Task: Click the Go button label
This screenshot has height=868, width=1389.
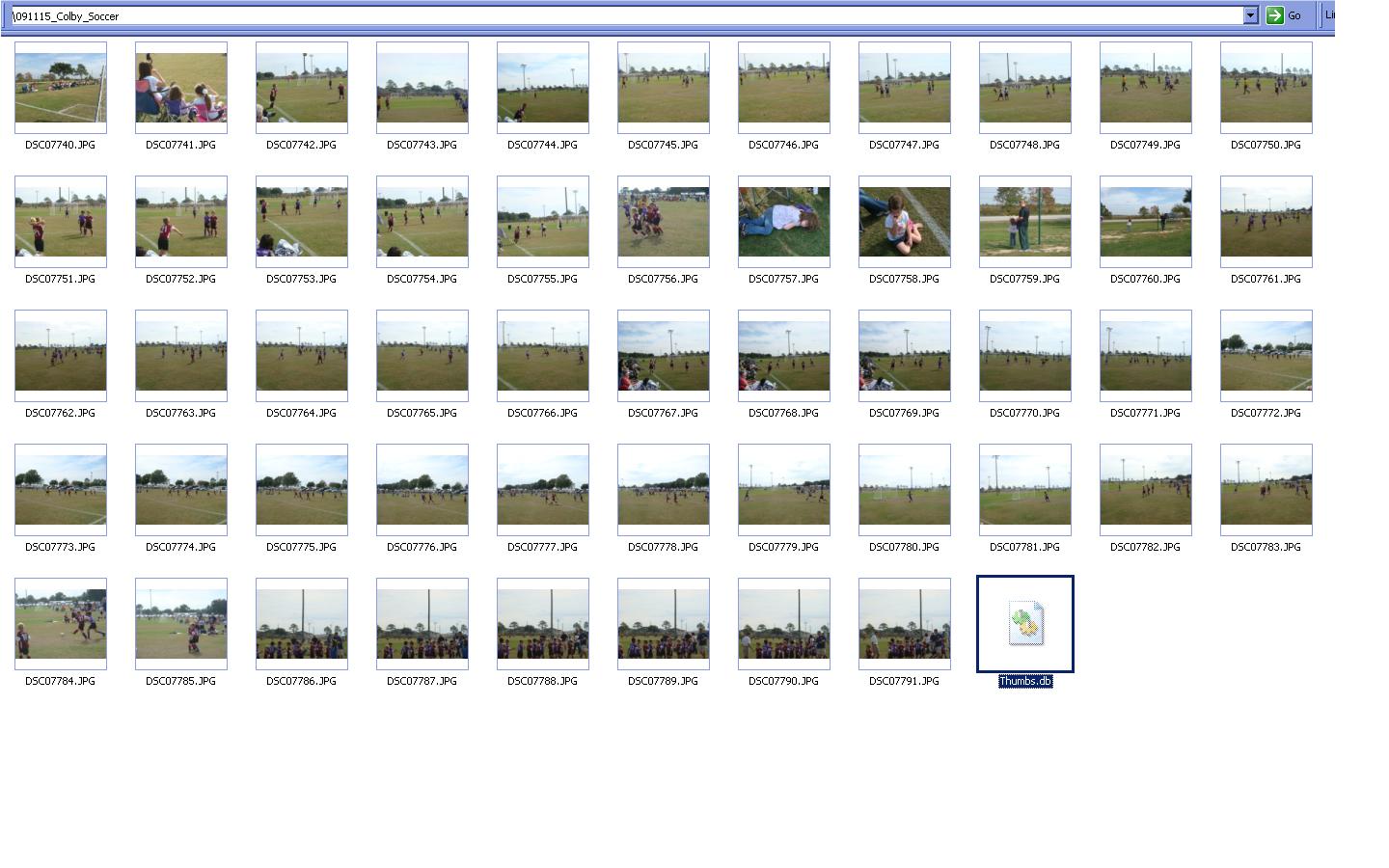Action: click(1294, 15)
